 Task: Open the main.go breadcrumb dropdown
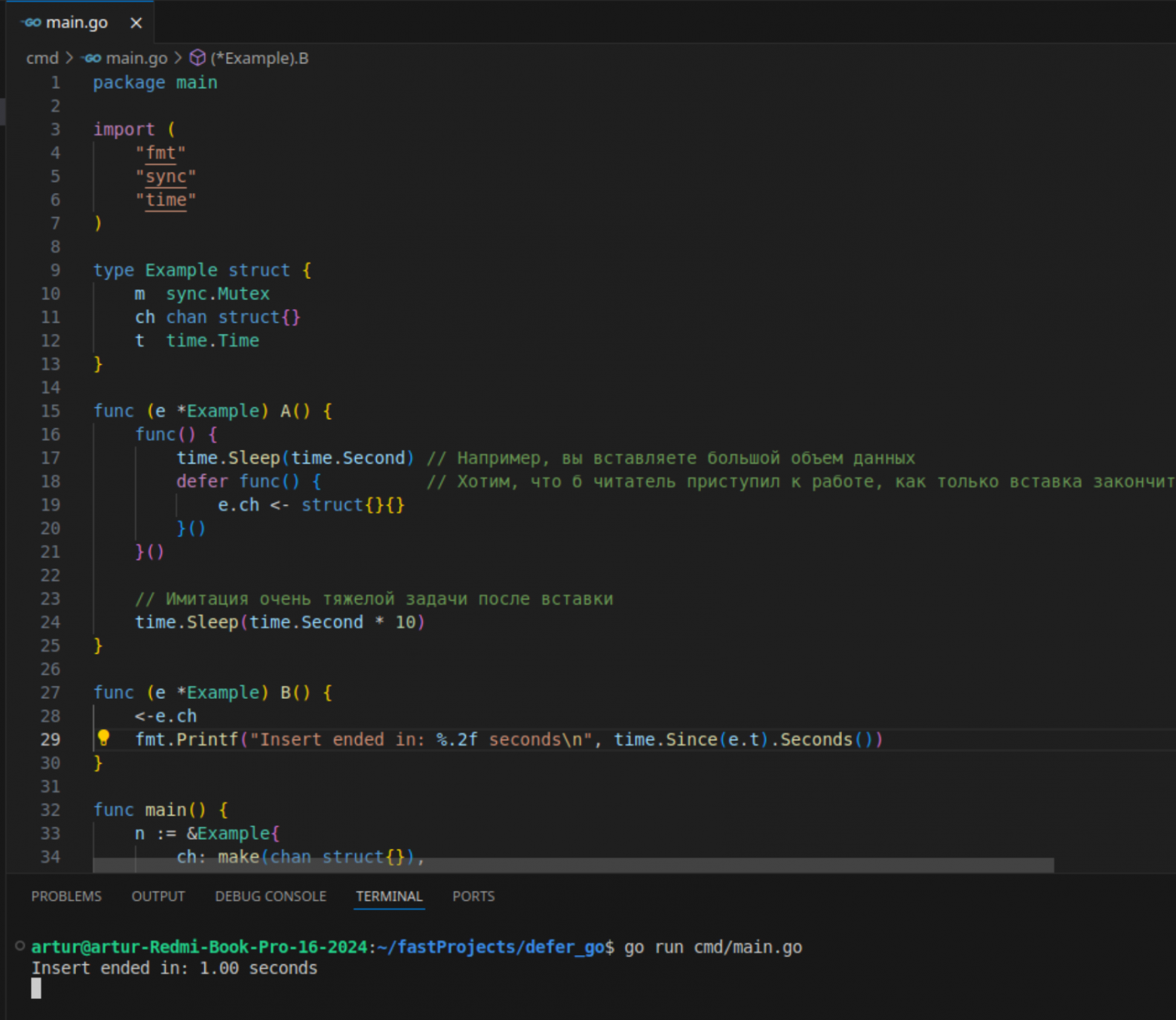coord(136,58)
